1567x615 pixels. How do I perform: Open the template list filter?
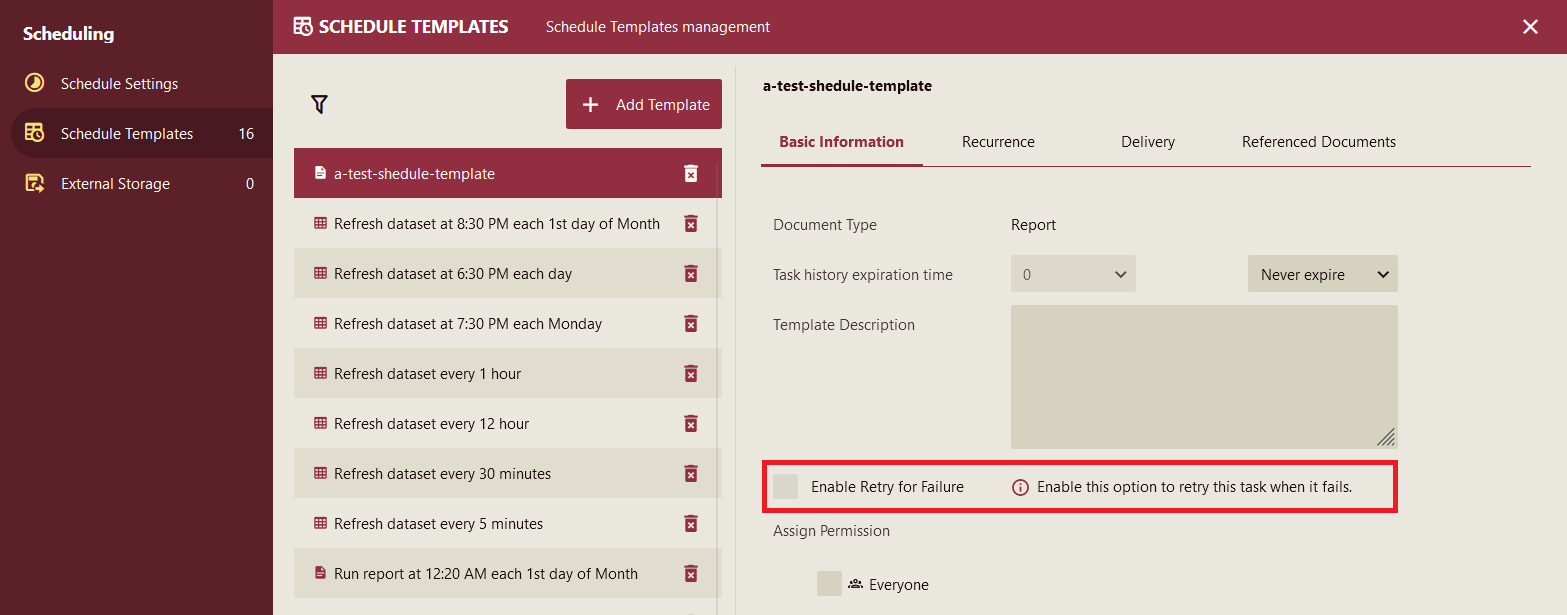pos(319,104)
